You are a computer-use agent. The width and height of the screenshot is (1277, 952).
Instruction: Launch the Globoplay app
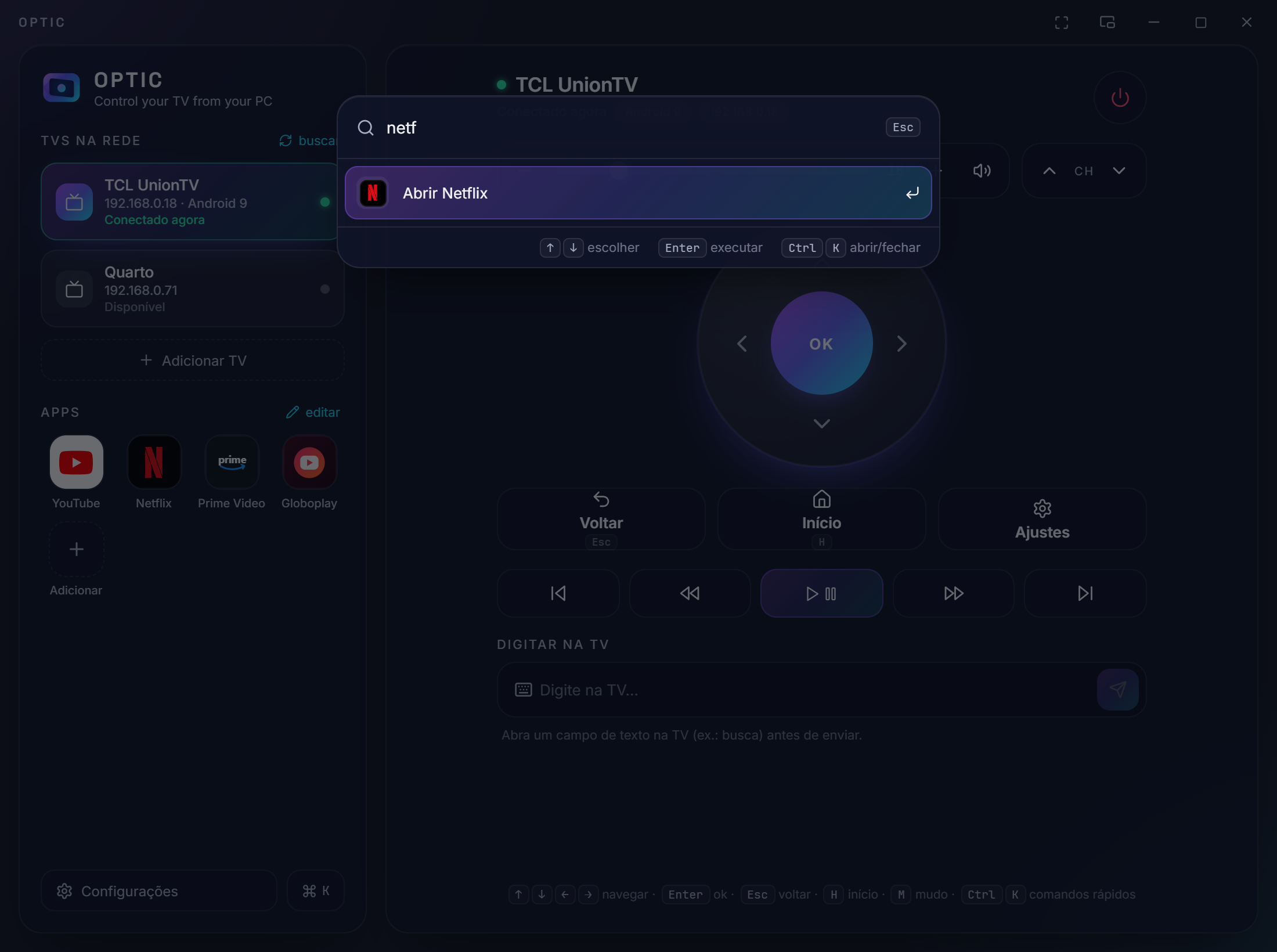pyautogui.click(x=309, y=462)
